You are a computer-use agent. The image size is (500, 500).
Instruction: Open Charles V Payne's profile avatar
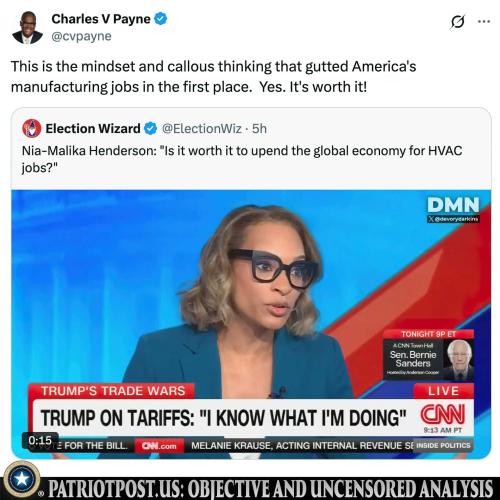[27, 28]
